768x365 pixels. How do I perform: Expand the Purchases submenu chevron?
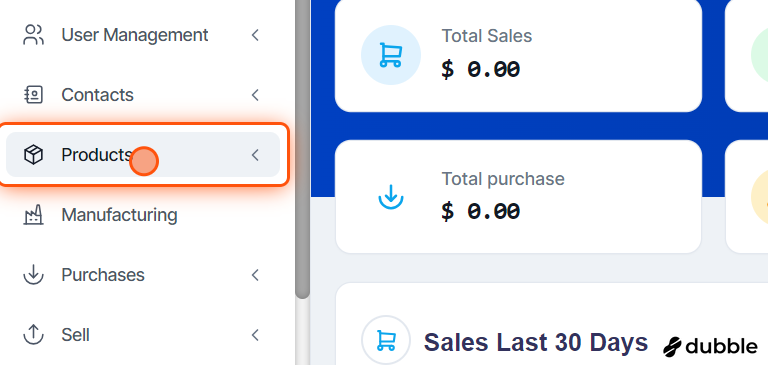[255, 275]
